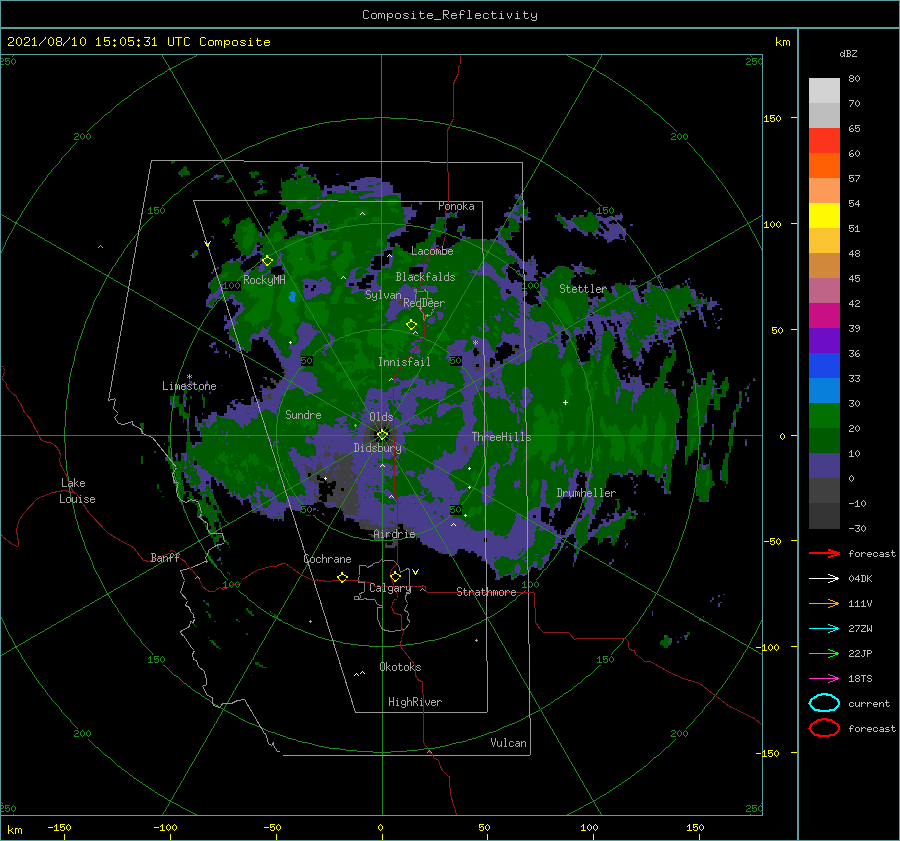Click the green 22JP arrow in legend
This screenshot has height=841, width=900.
coord(824,653)
